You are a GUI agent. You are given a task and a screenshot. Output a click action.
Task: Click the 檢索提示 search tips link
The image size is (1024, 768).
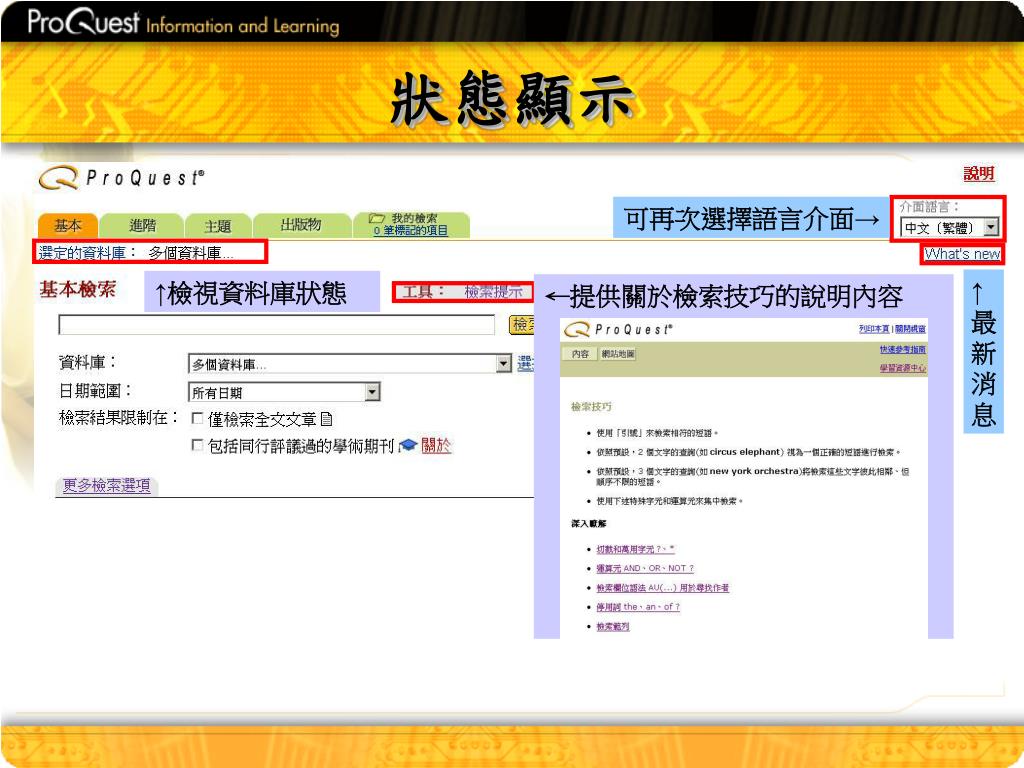pyautogui.click(x=493, y=293)
